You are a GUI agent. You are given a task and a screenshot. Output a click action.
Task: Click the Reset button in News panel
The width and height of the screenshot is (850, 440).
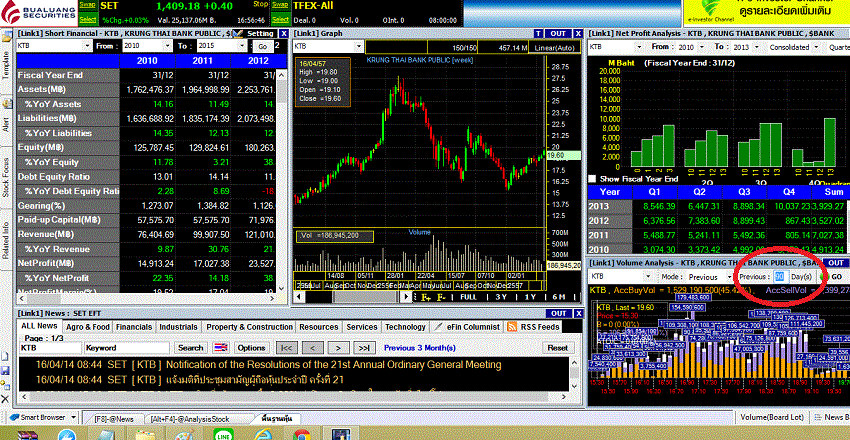pos(557,348)
